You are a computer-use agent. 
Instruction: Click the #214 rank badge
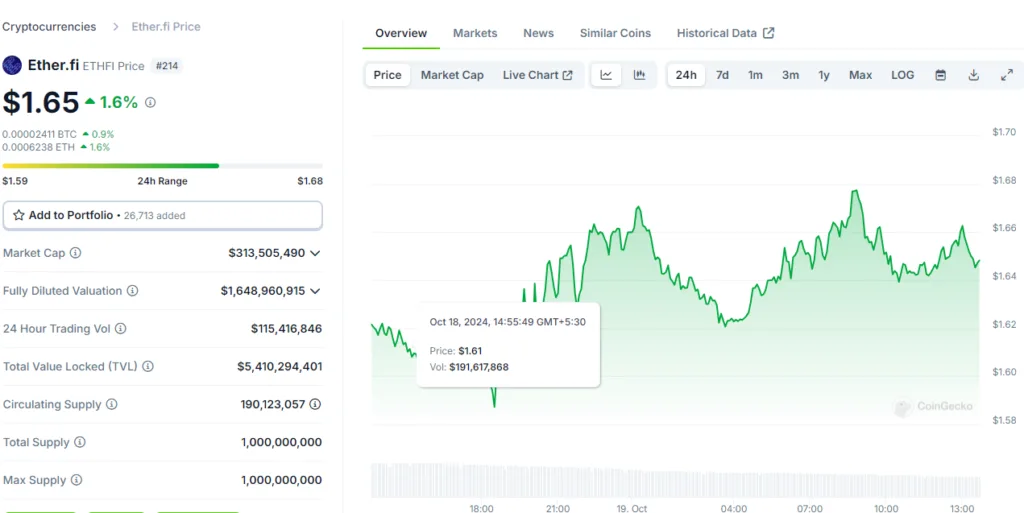coord(167,65)
